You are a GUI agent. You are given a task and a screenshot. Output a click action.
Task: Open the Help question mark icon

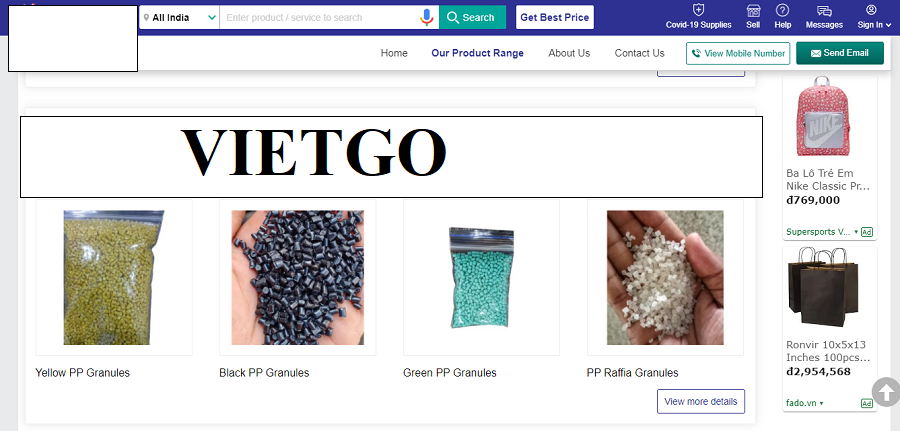tap(782, 10)
